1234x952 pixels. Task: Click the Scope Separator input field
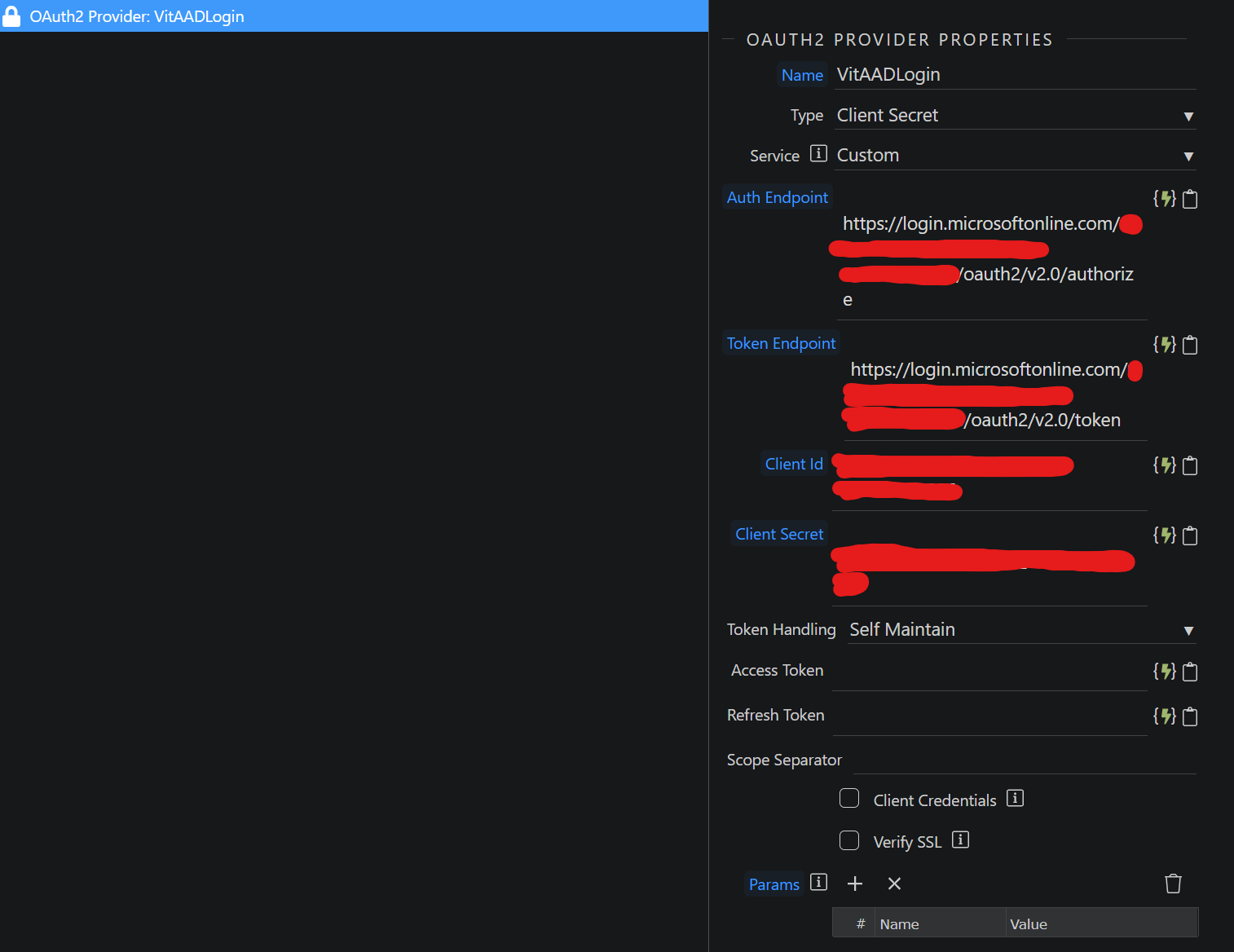(1024, 760)
